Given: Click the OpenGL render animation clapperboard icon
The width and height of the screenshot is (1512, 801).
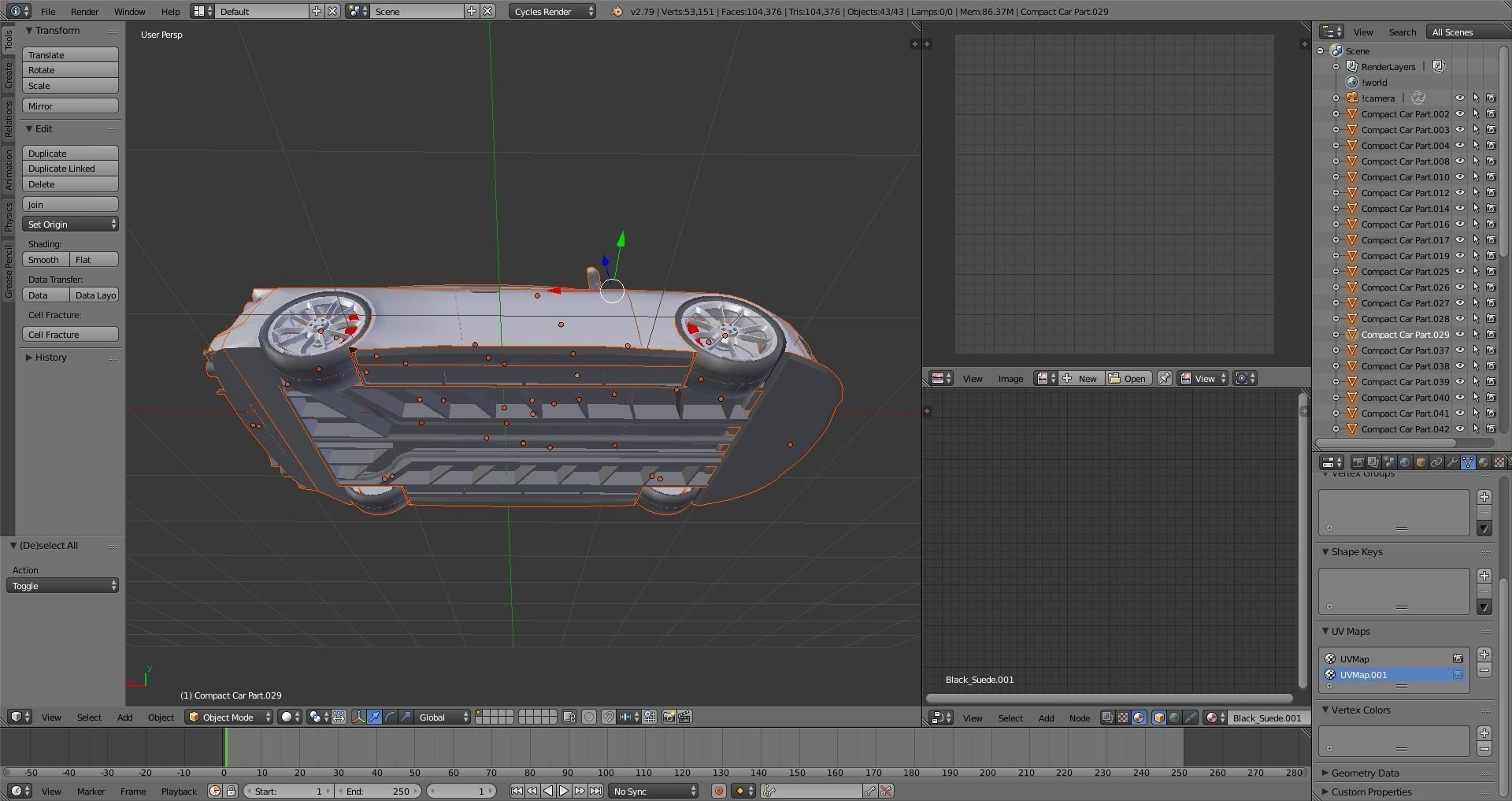Looking at the screenshot, I should 684,717.
